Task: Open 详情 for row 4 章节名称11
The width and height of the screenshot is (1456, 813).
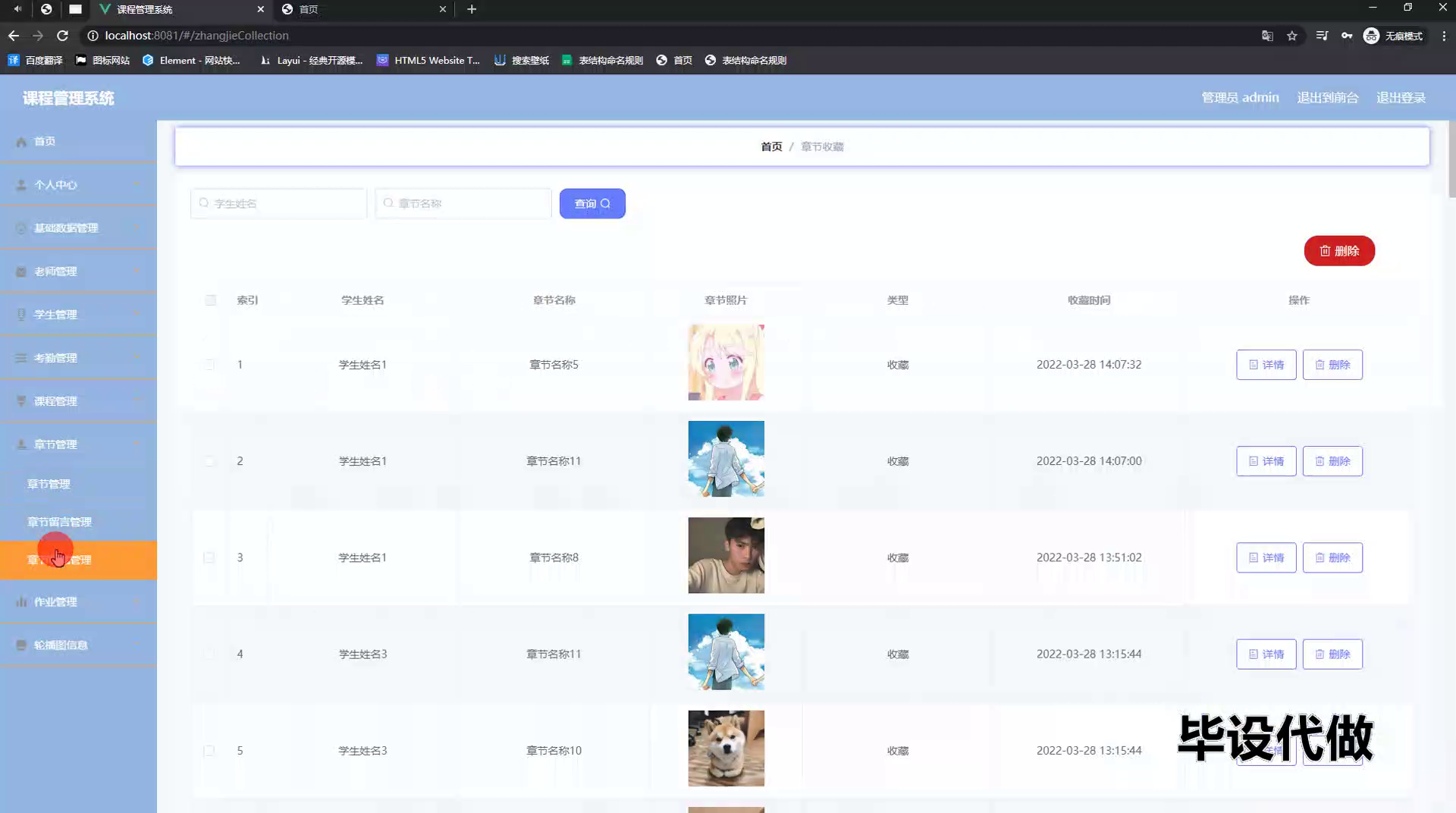Action: point(1266,654)
